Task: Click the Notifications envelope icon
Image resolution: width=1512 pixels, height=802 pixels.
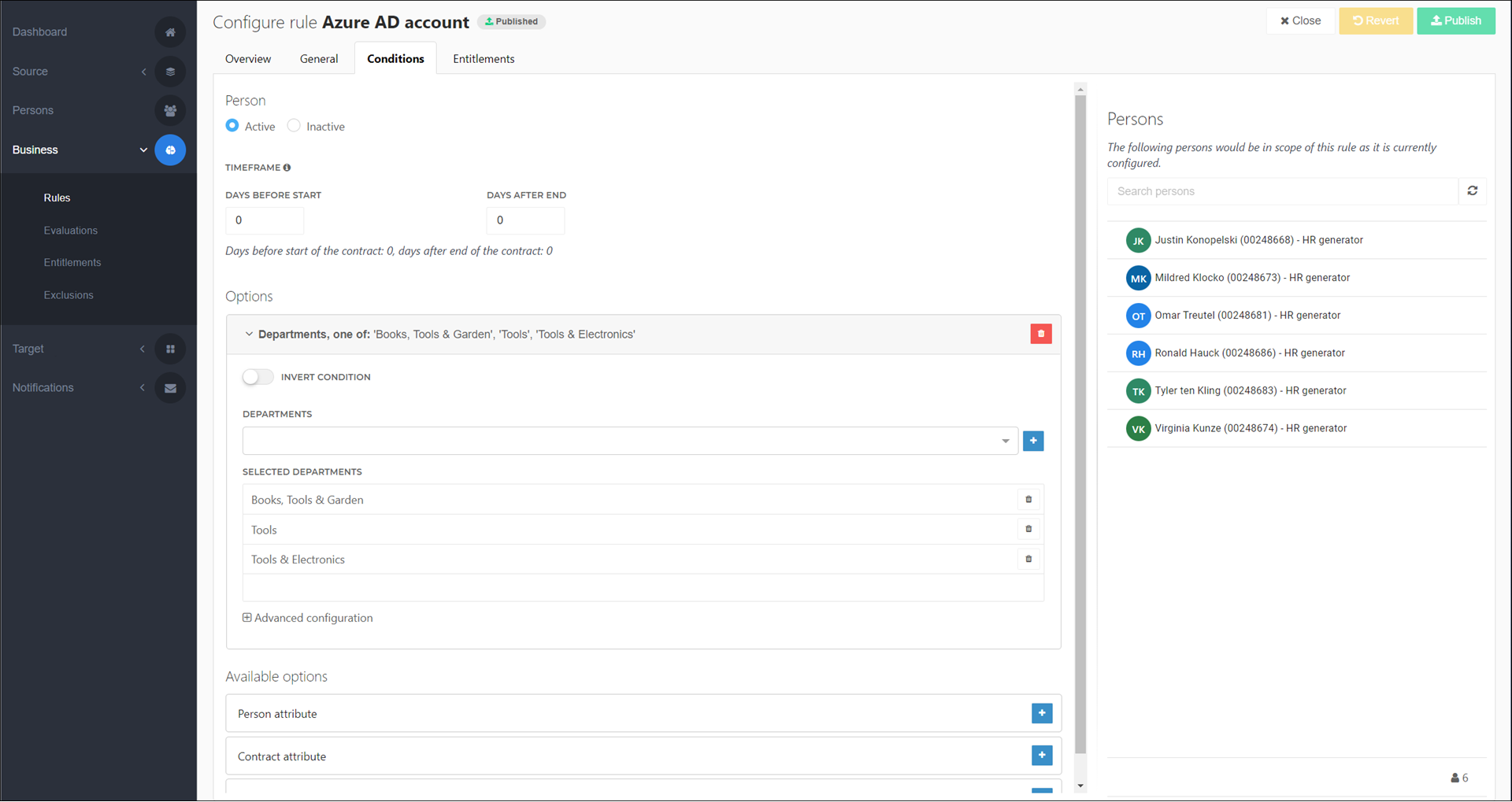Action: pyautogui.click(x=170, y=388)
